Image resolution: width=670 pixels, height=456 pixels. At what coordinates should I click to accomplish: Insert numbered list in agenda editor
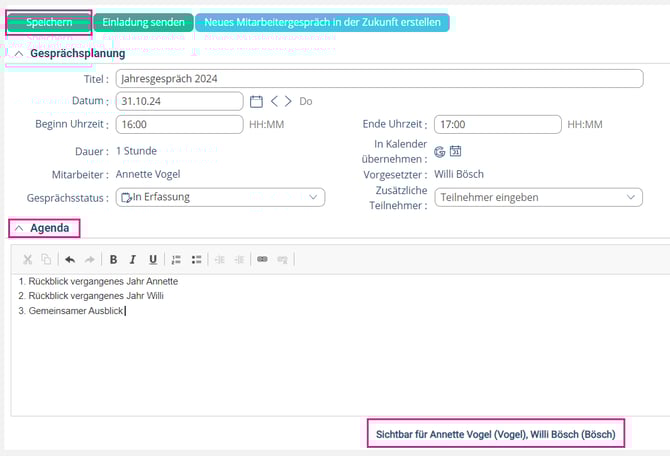click(177, 259)
